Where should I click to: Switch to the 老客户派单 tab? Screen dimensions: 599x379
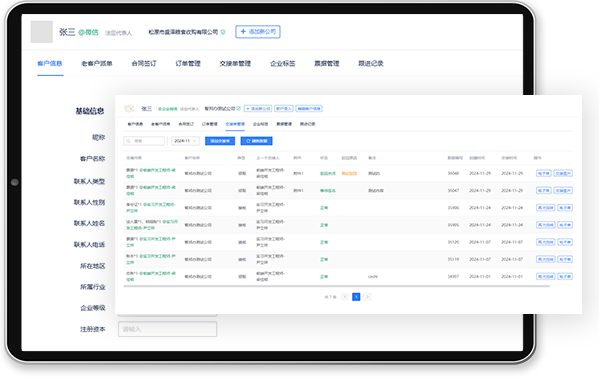pyautogui.click(x=97, y=63)
